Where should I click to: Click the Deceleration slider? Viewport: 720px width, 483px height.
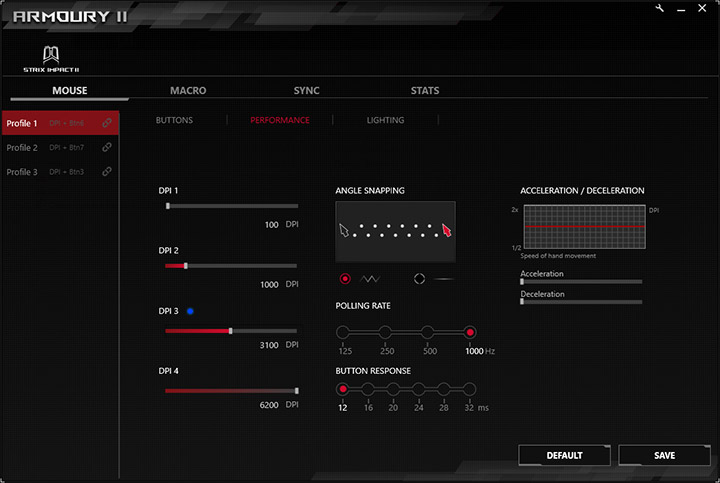coord(581,302)
